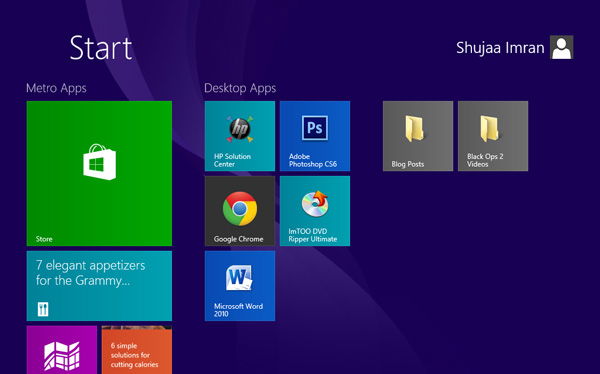This screenshot has width=600, height=374.
Task: Select the Metro Apps group header
Action: [x=56, y=88]
